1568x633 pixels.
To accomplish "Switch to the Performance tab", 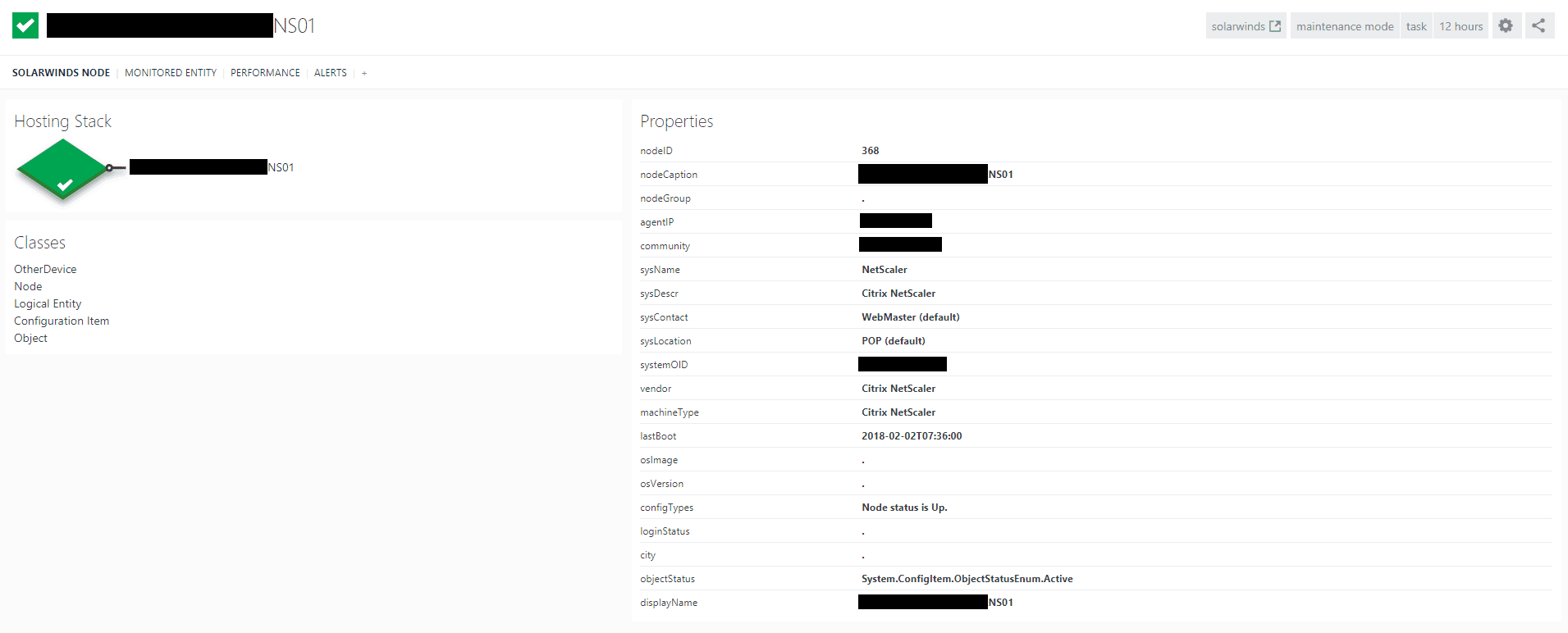I will (x=265, y=73).
